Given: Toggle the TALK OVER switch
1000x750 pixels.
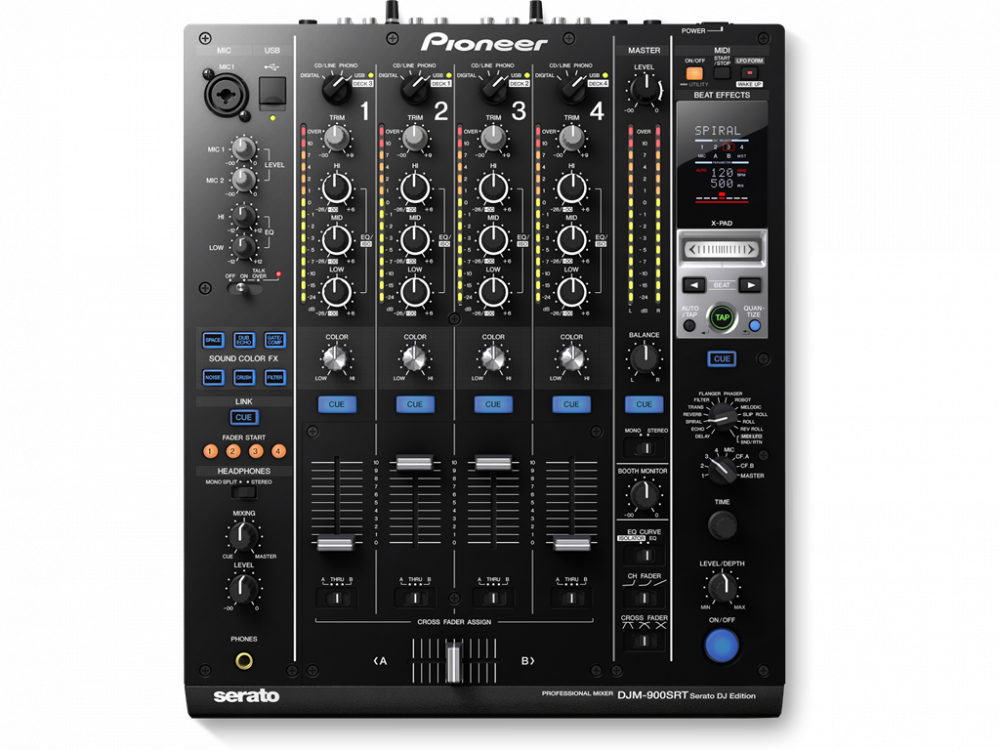Looking at the screenshot, I should tap(240, 288).
